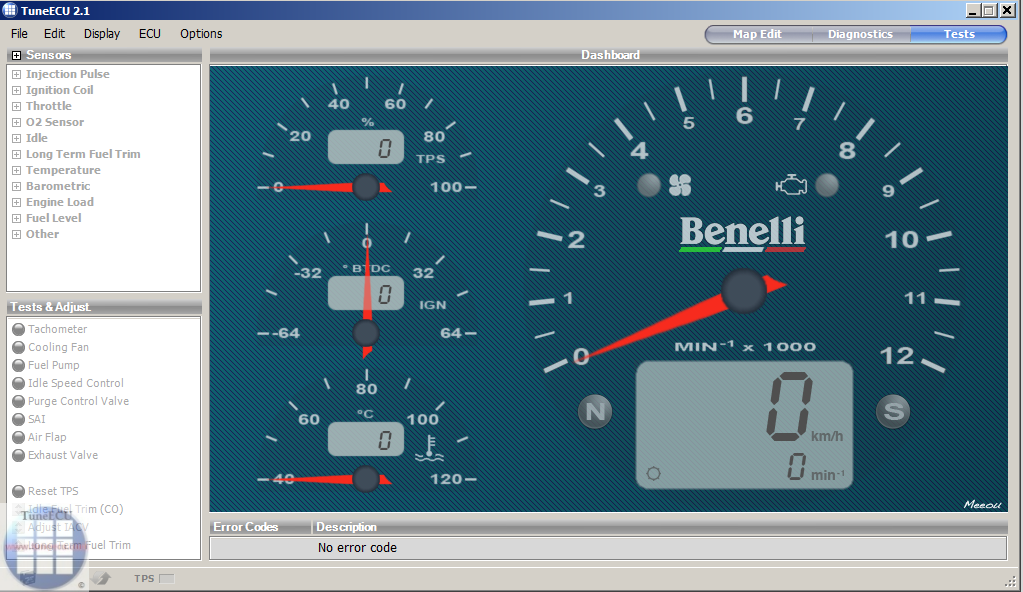
Task: Activate the Fuel Pump test
Action: pyautogui.click(x=19, y=365)
